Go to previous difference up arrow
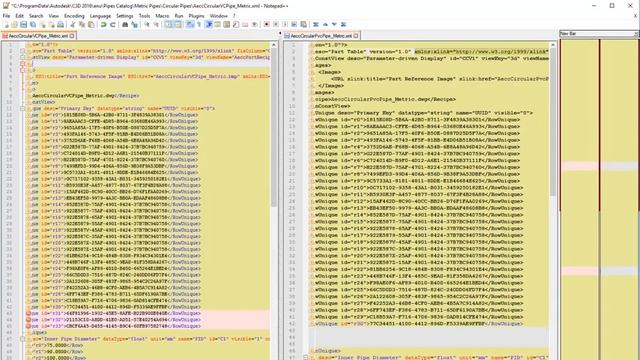 (x=325, y=24)
